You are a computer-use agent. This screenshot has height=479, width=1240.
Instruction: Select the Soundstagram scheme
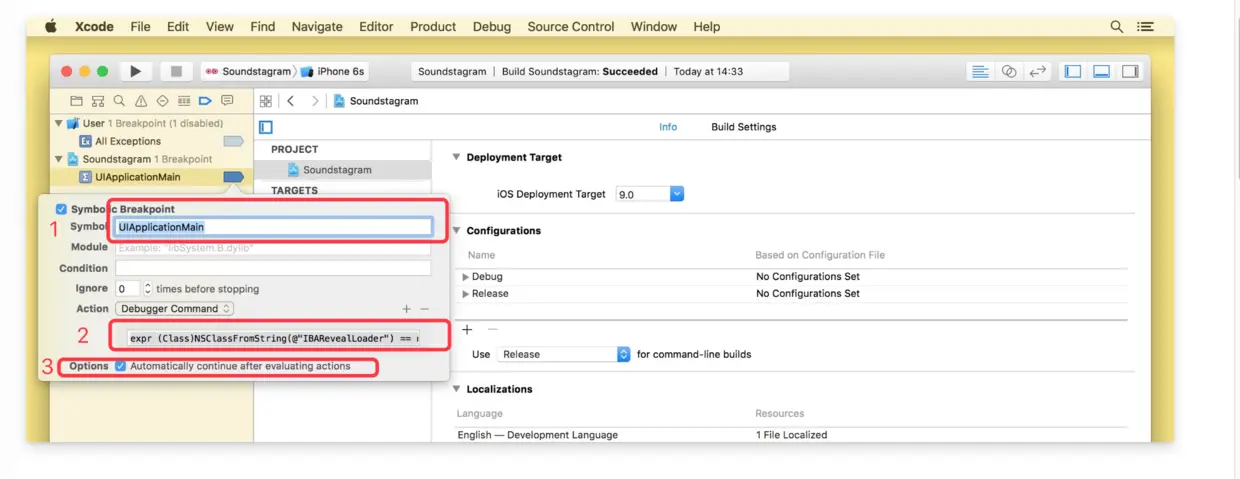pyautogui.click(x=248, y=71)
